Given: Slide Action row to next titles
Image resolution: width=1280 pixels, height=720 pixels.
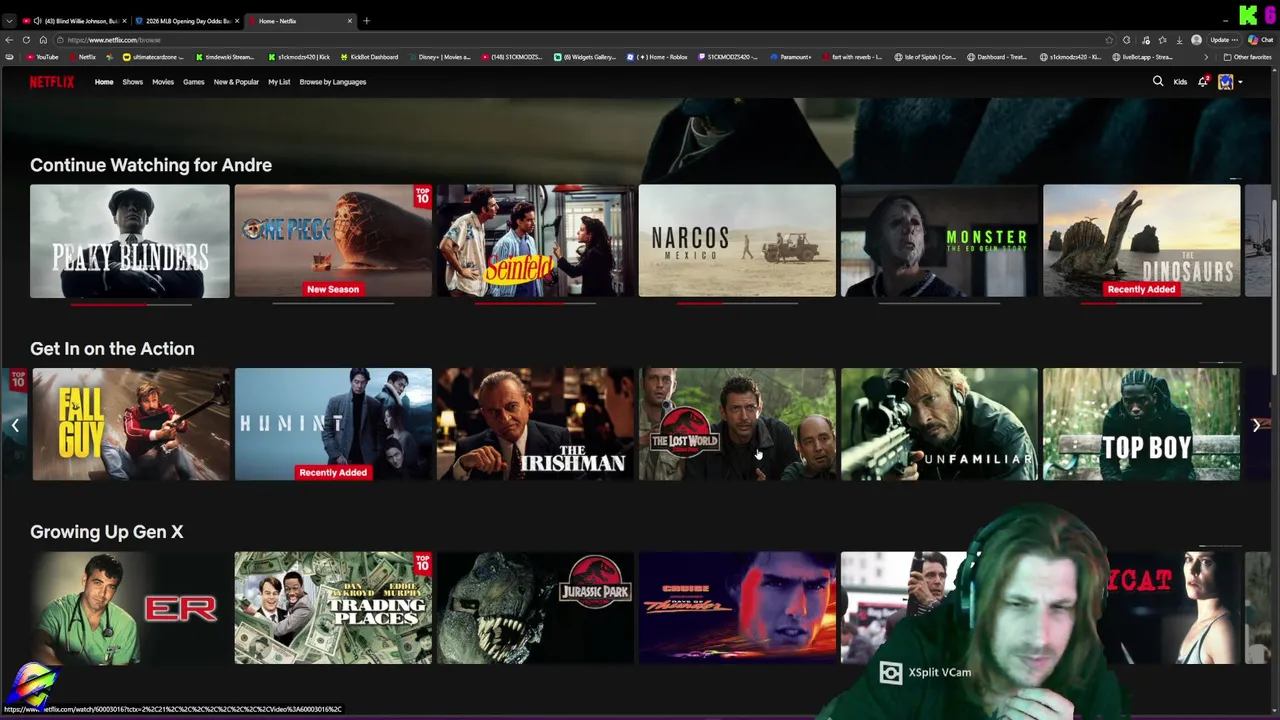Looking at the screenshot, I should click(x=1257, y=425).
